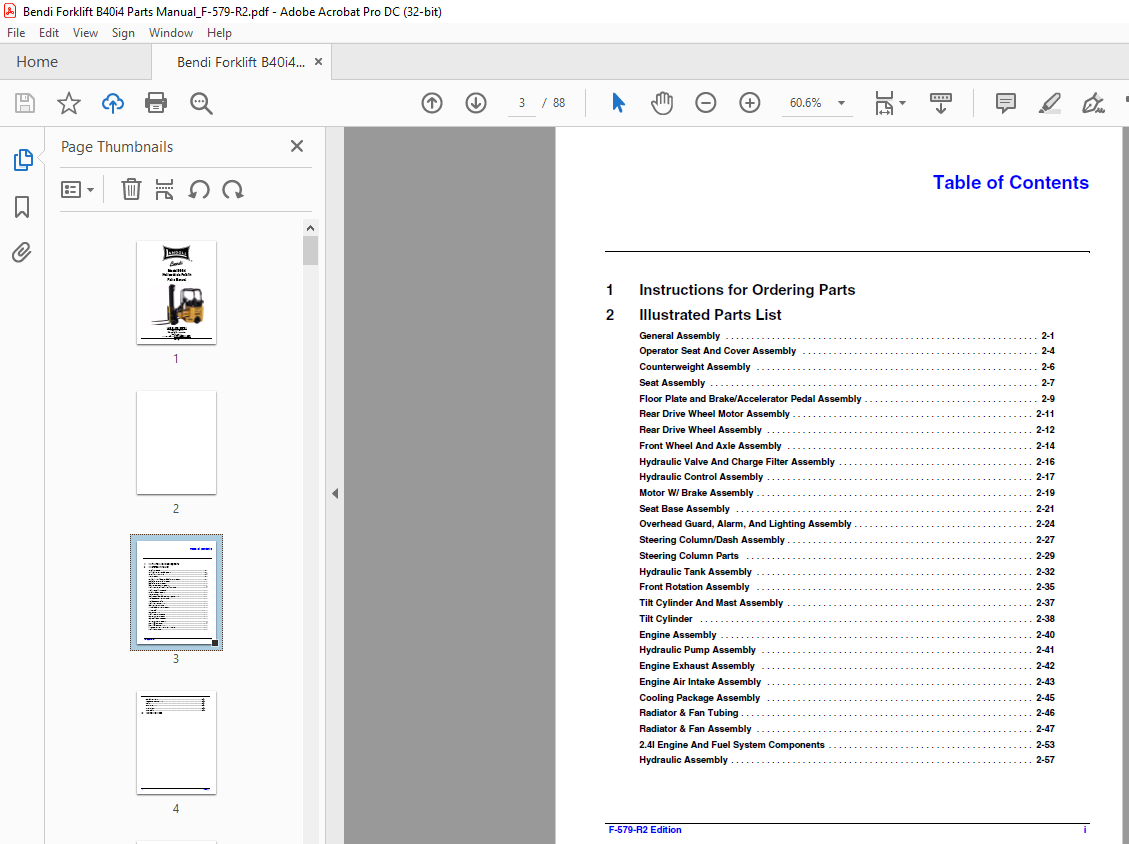
Task: Rotate page counterclockwise
Action: tap(199, 190)
